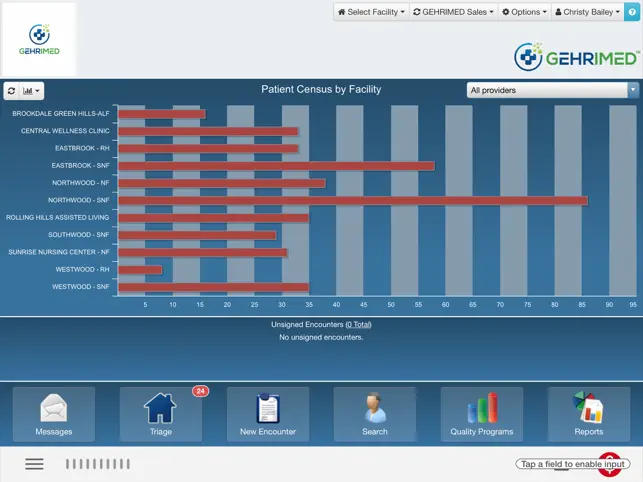Click the Southwood - SNF bar
Screen dimensions: 643x482
point(197,235)
